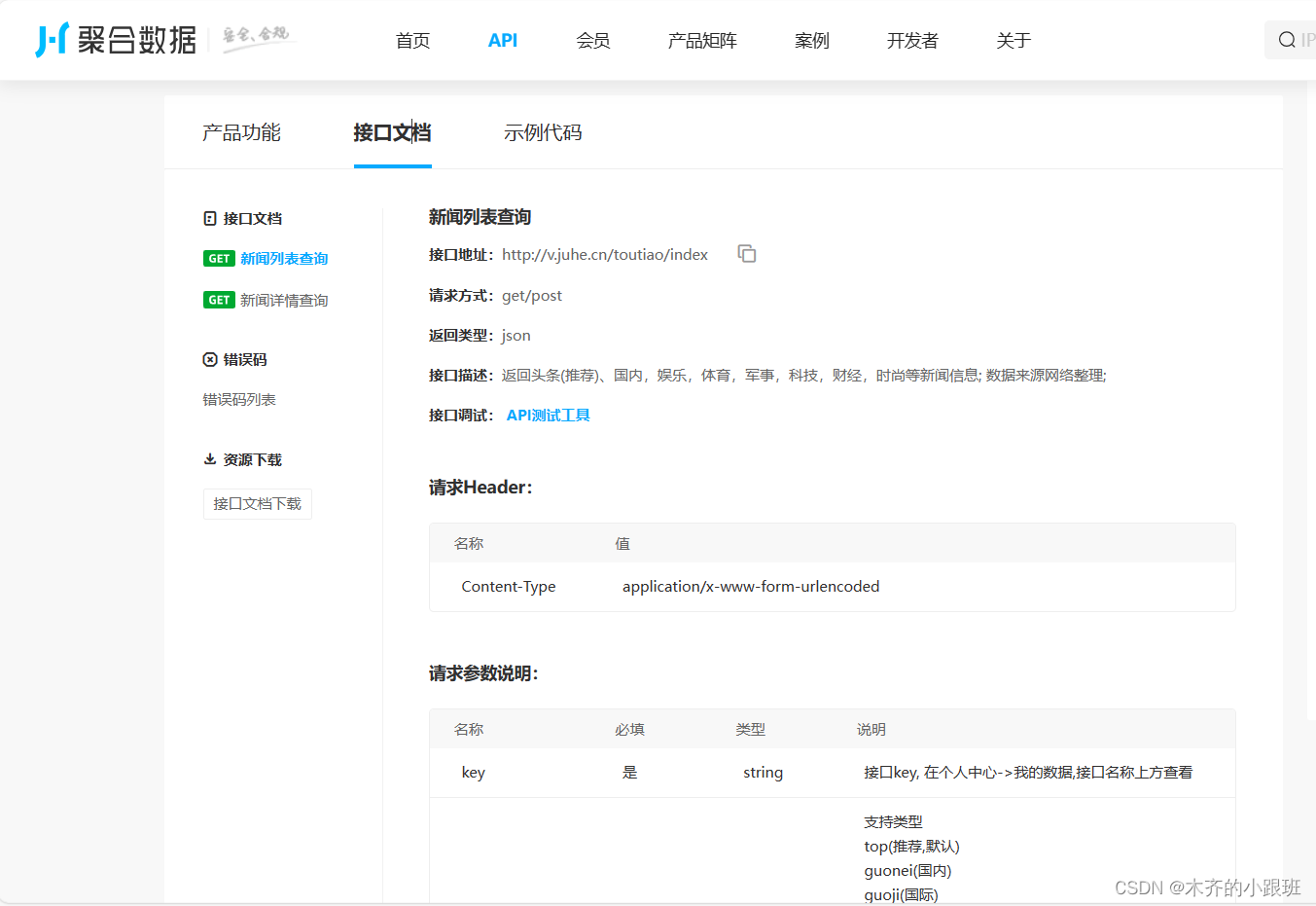The height and width of the screenshot is (906, 1316).
Task: Click the GET badge beside 新闻详情查询
Action: click(219, 300)
